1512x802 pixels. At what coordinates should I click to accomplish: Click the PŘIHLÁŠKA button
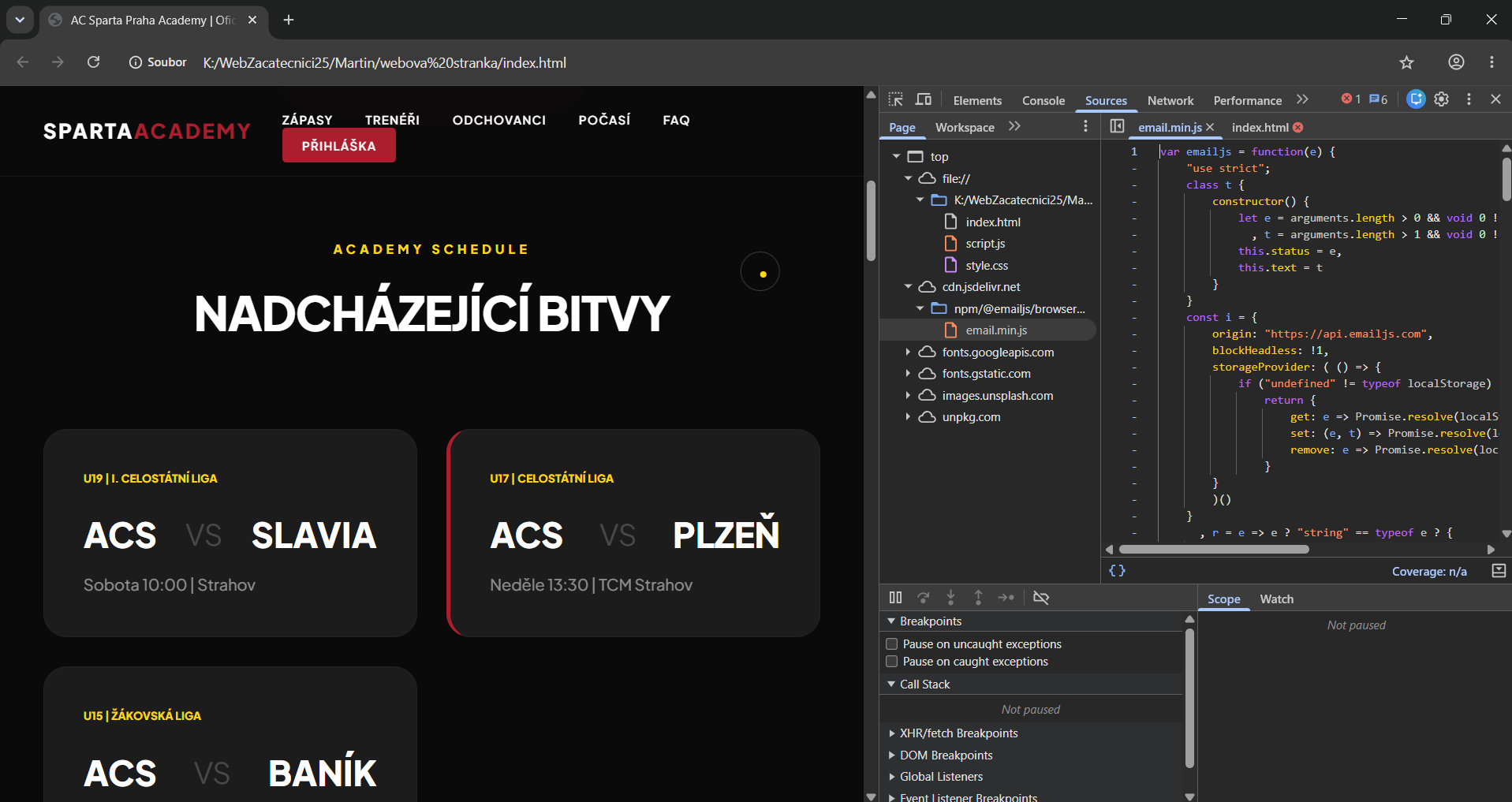coord(339,146)
